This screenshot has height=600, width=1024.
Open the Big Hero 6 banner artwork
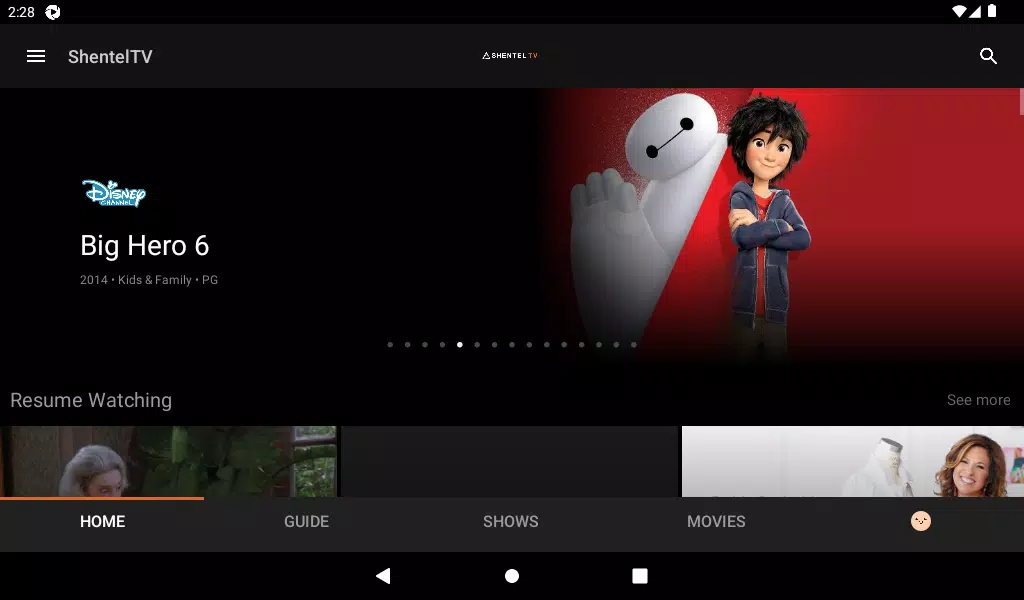click(x=780, y=225)
